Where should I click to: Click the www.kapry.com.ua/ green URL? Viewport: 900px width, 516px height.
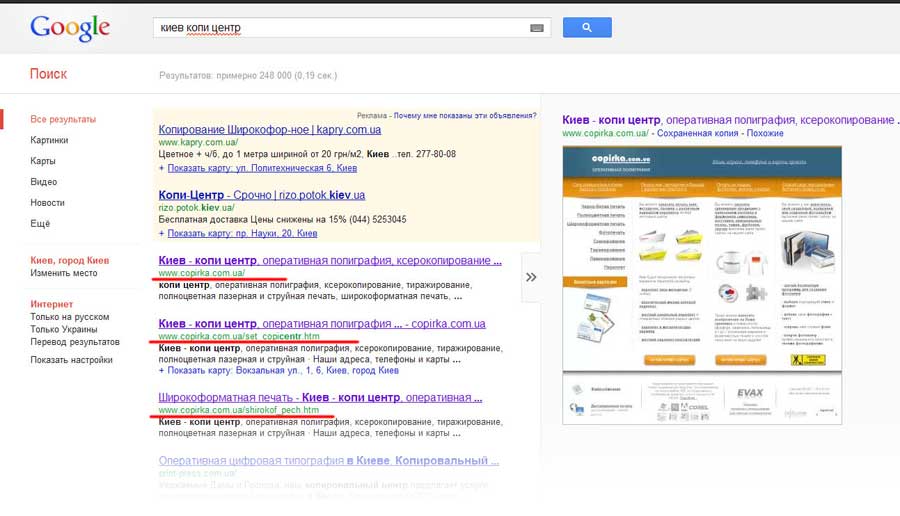(x=198, y=142)
